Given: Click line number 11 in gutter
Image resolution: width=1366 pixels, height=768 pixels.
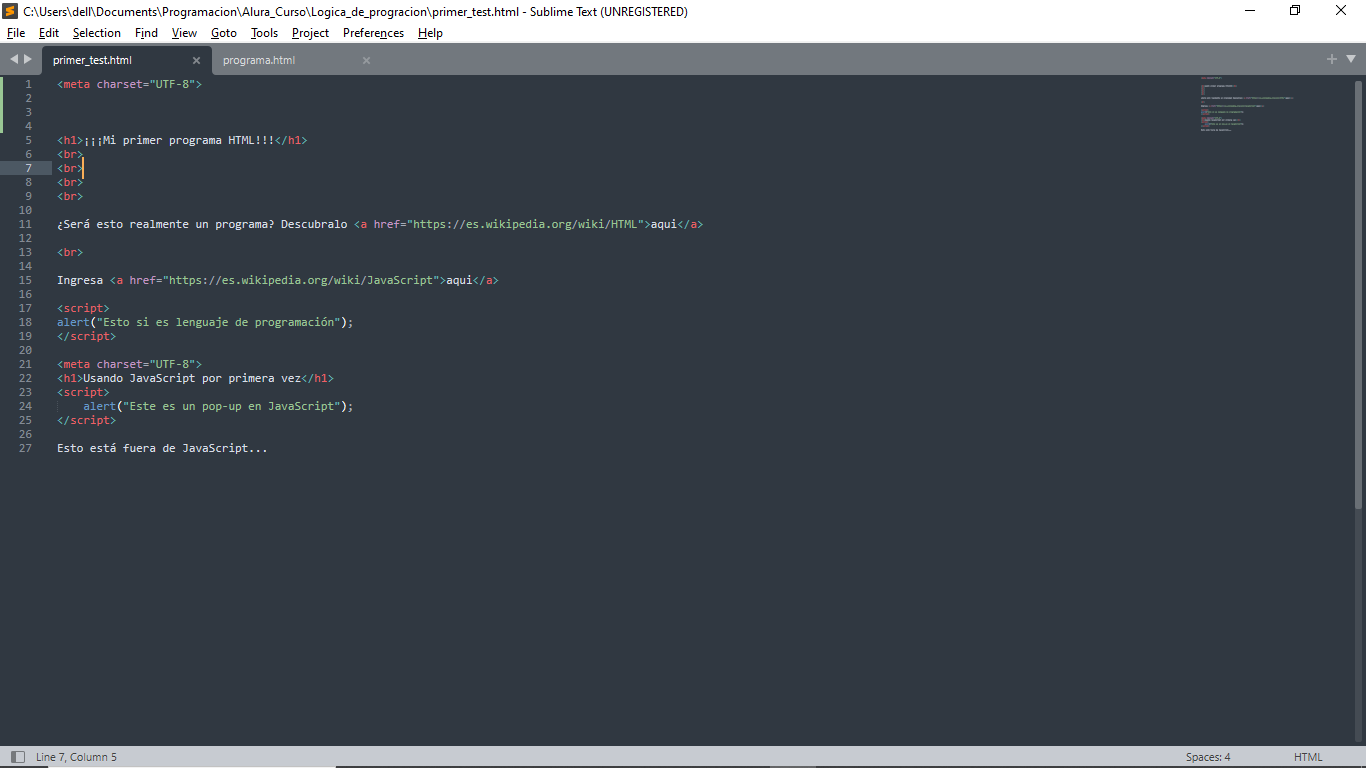Looking at the screenshot, I should 26,224.
